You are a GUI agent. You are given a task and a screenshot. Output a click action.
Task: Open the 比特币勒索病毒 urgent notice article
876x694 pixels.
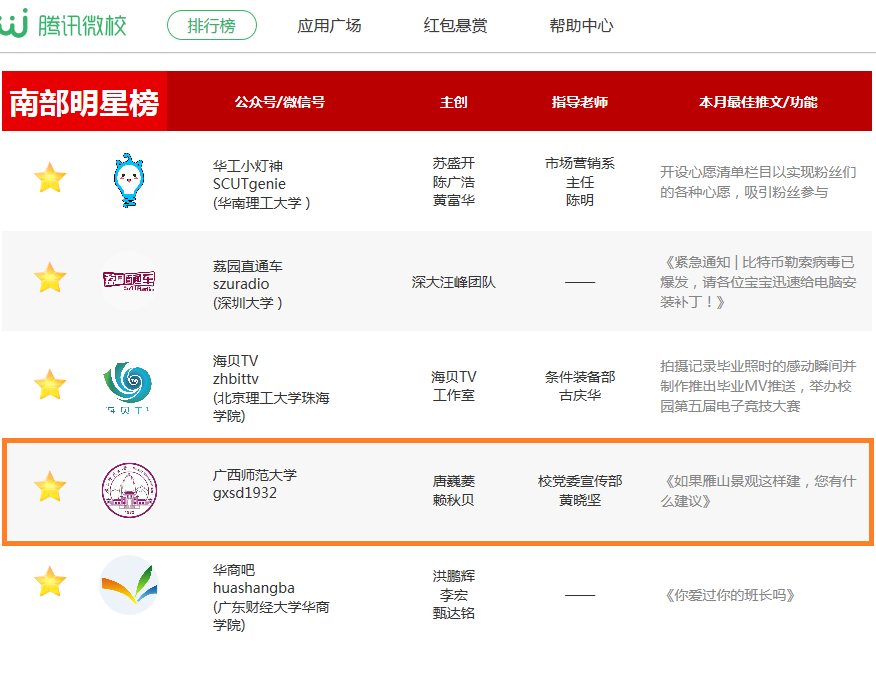tap(759, 281)
